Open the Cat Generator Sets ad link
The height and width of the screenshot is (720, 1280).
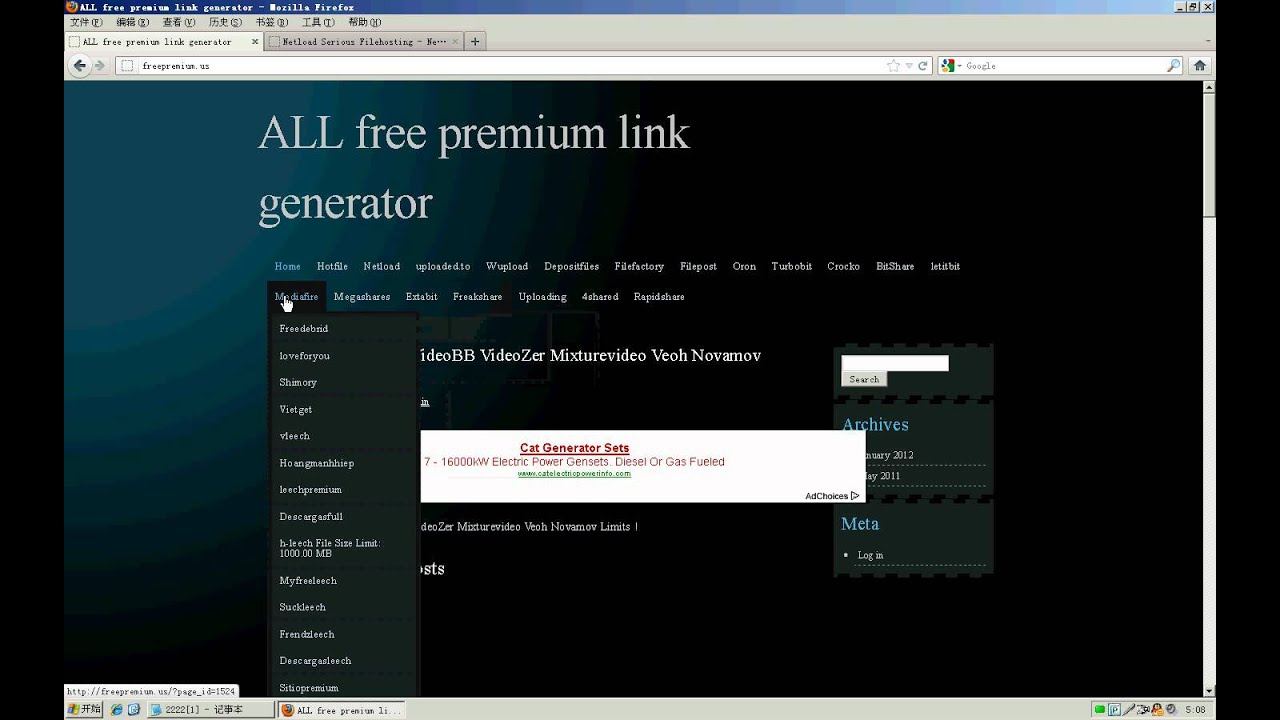tap(574, 448)
